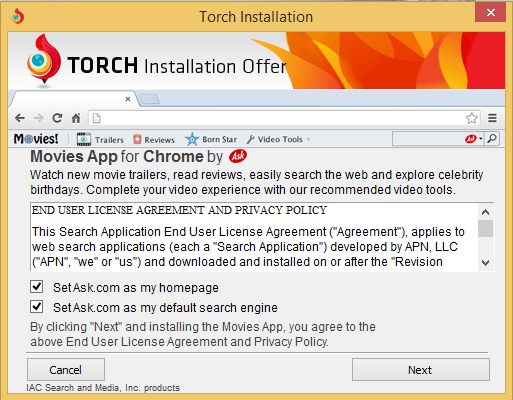
Task: Click the Torch flame logo in title bar
Action: point(18,16)
